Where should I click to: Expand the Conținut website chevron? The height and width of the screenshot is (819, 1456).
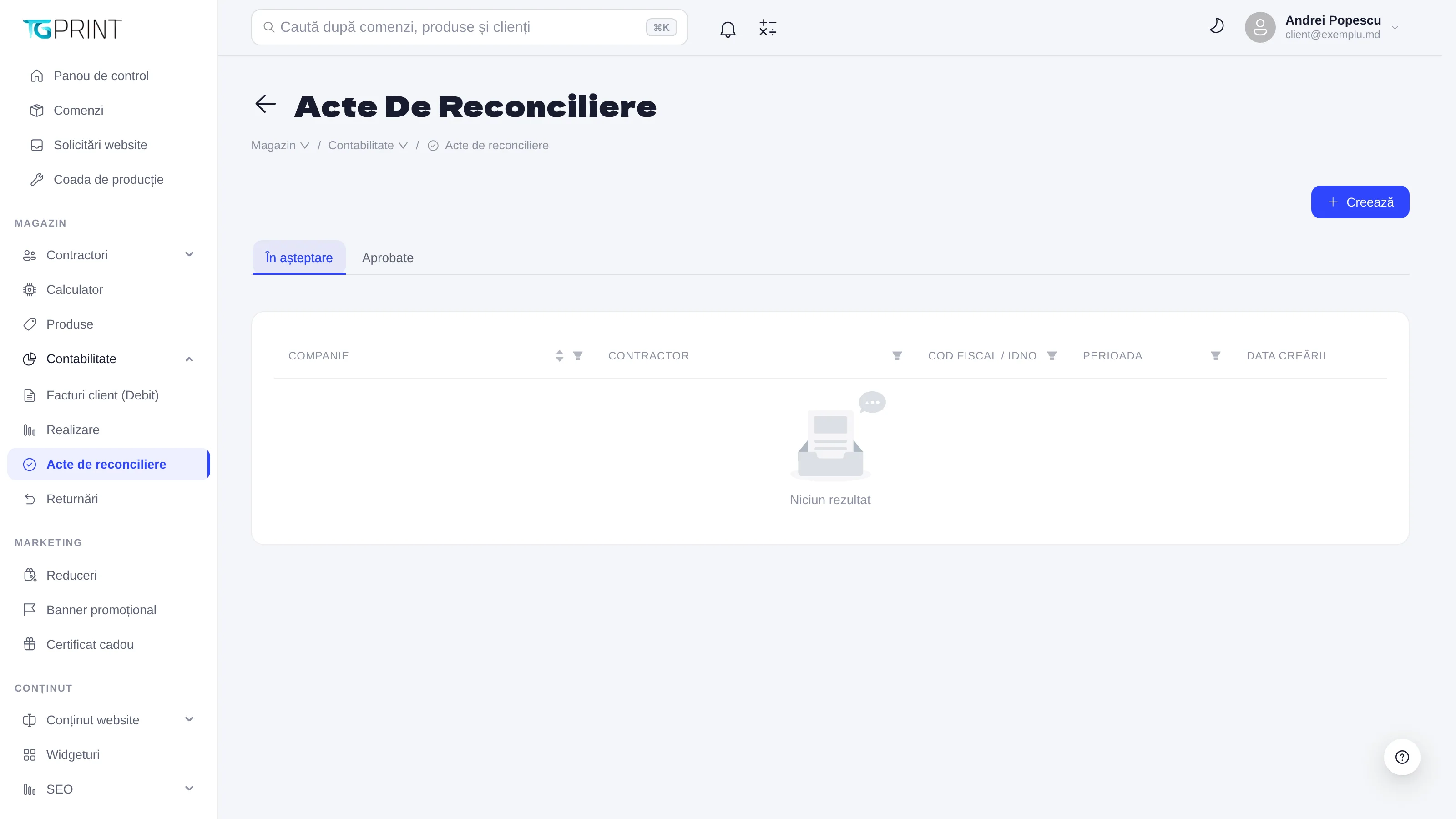pos(189,719)
